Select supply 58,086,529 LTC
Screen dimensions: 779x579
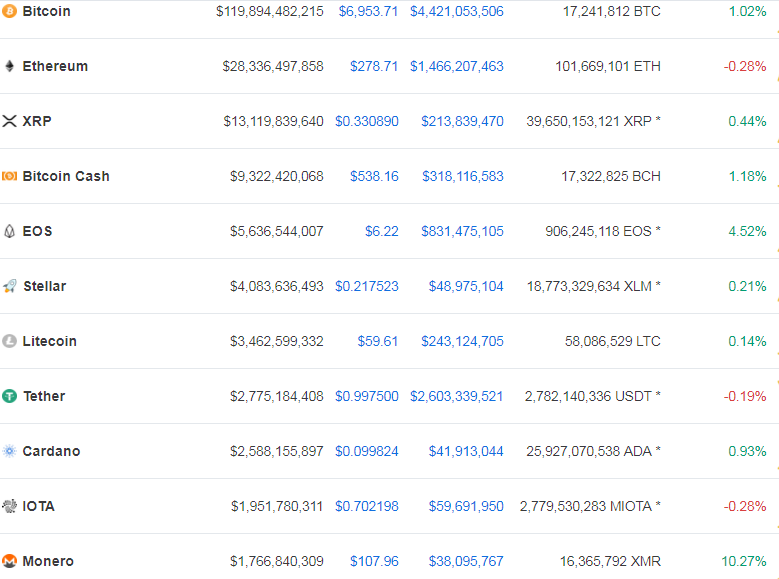pos(613,341)
